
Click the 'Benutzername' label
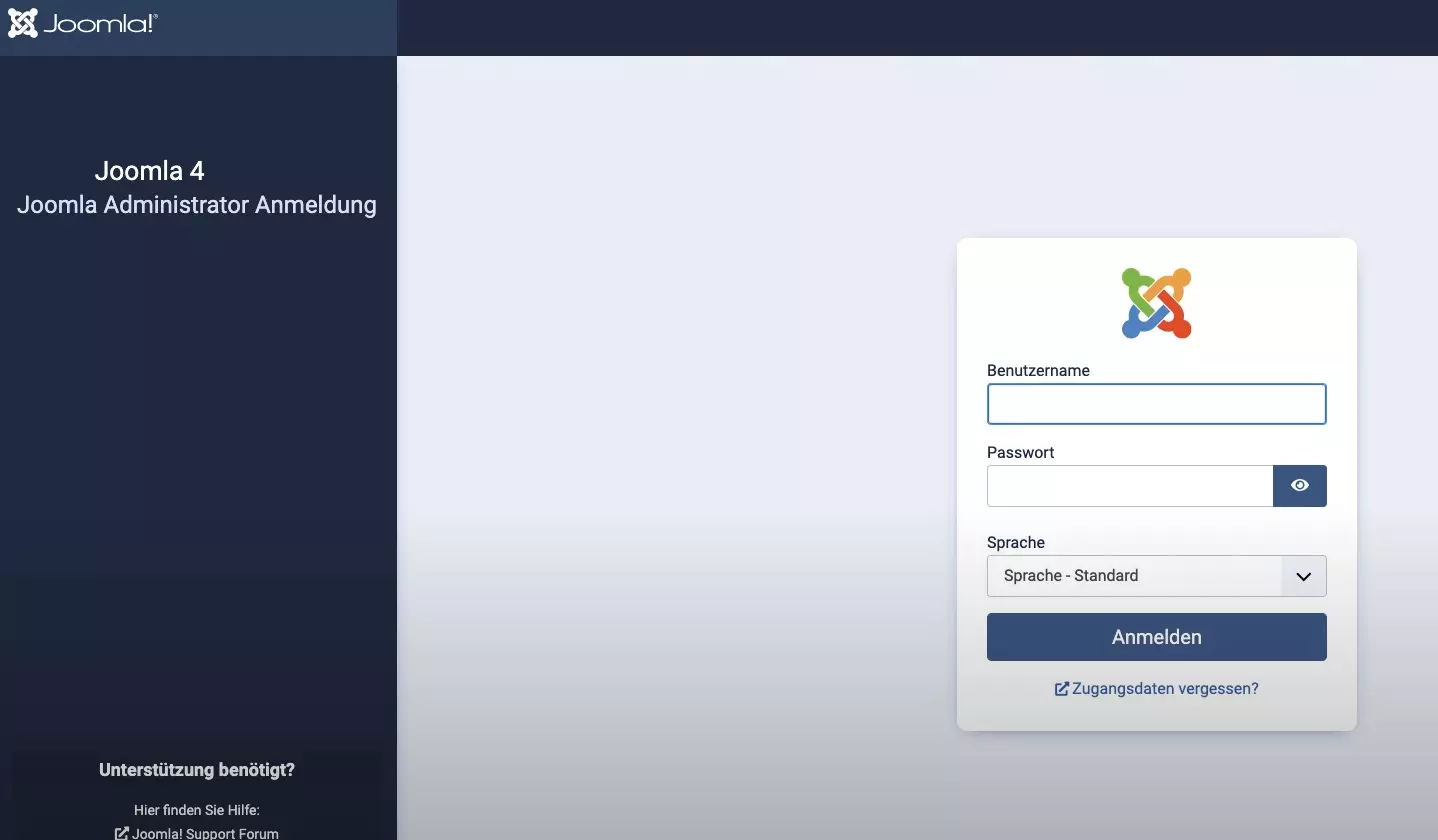tap(1038, 370)
